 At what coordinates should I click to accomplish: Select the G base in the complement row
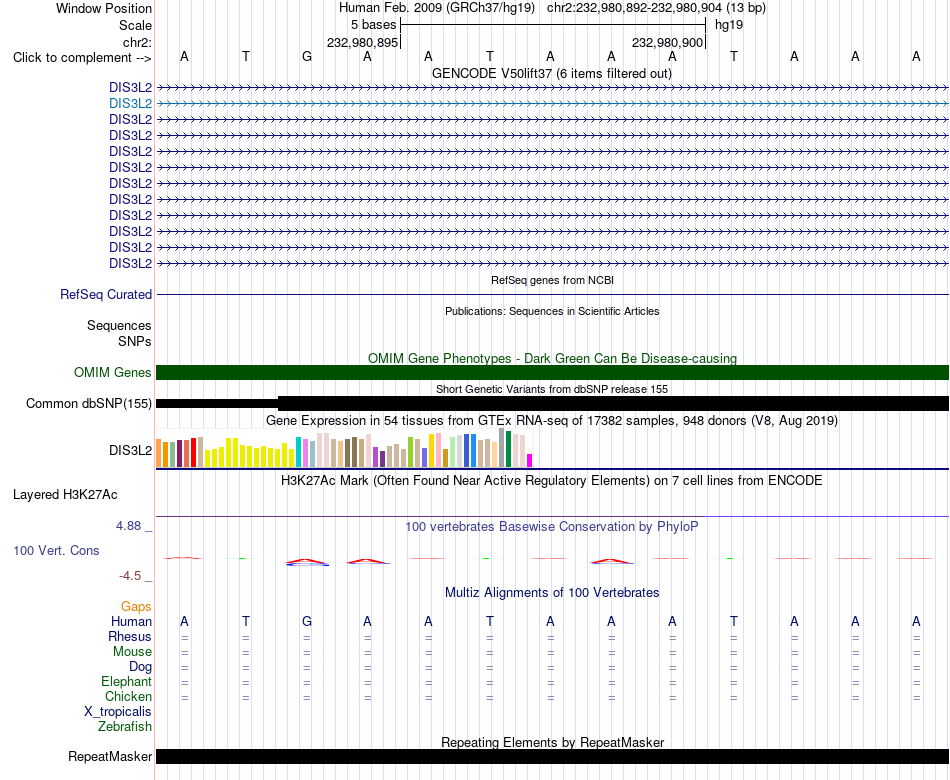(307, 56)
